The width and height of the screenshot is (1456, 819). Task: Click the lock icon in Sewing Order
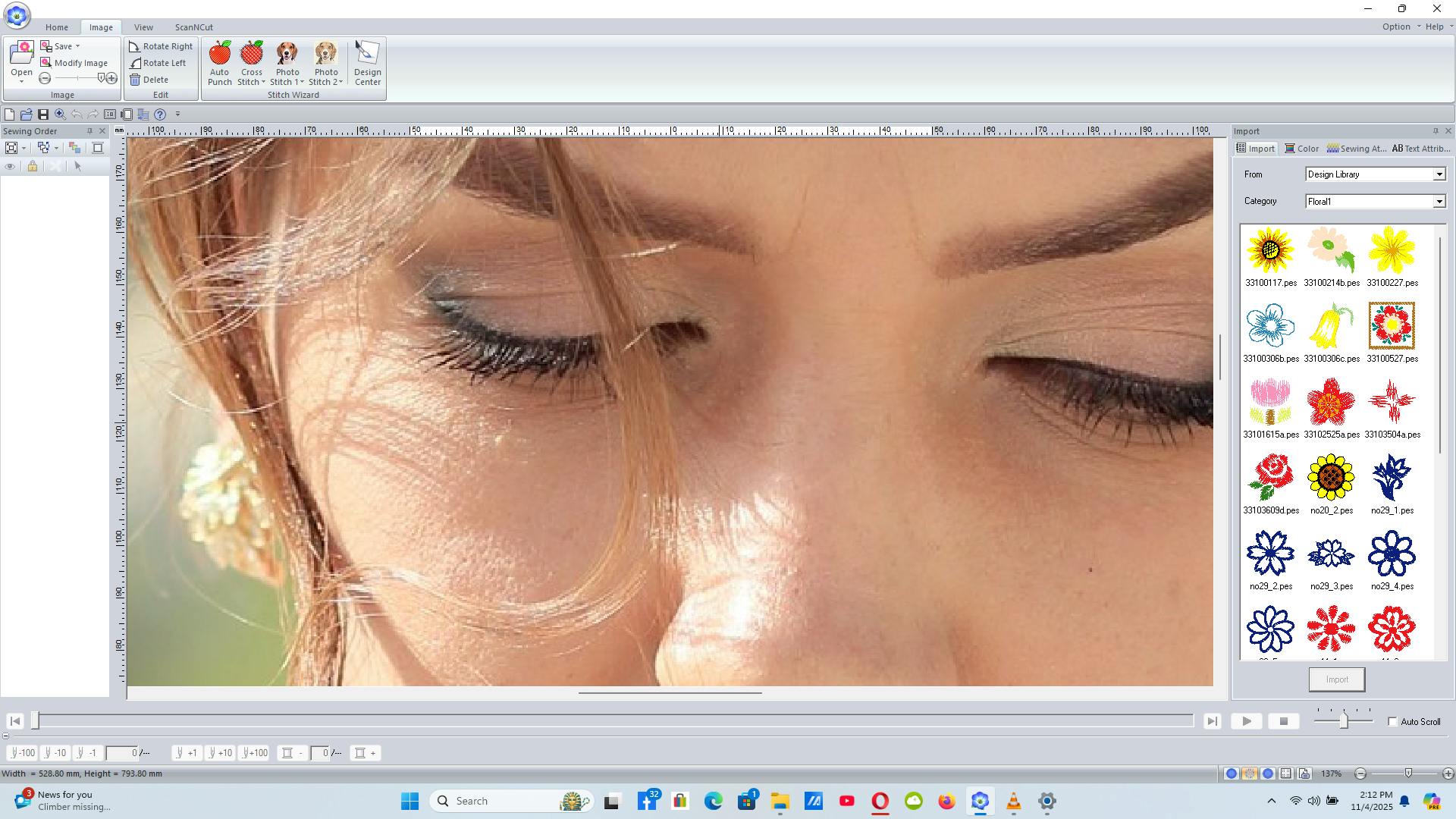(x=33, y=166)
